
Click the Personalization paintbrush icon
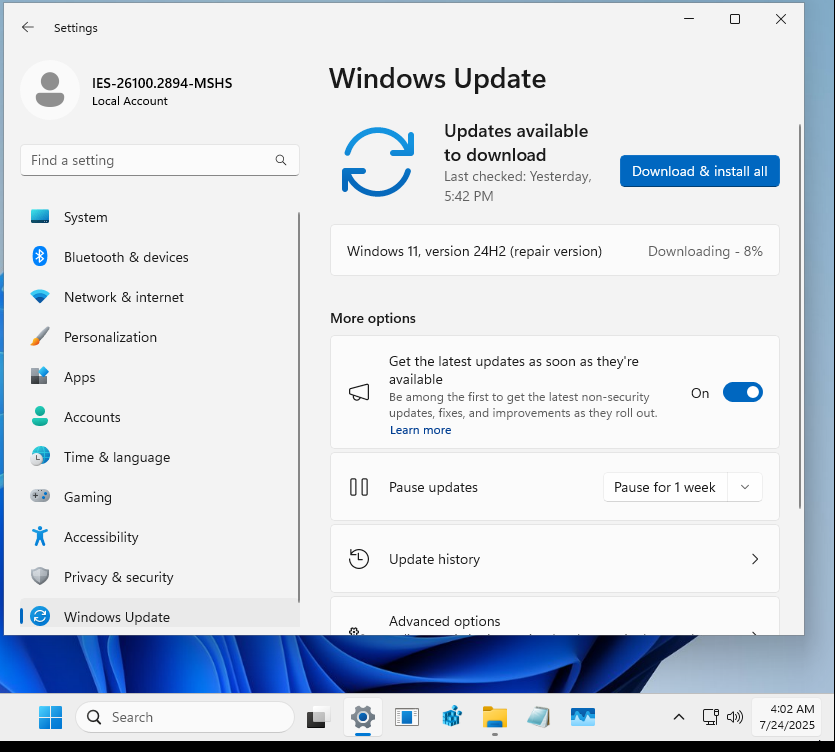click(40, 337)
